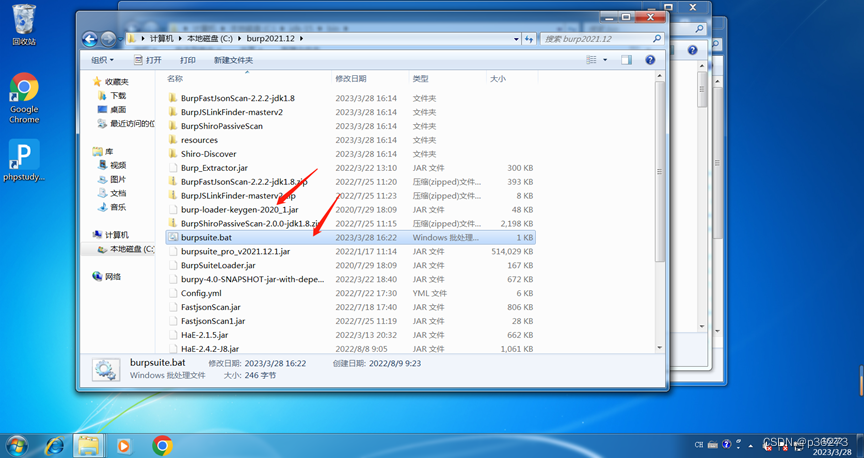
Task: Select the HaE-2.4.2-J8.jar file
Action: point(210,349)
